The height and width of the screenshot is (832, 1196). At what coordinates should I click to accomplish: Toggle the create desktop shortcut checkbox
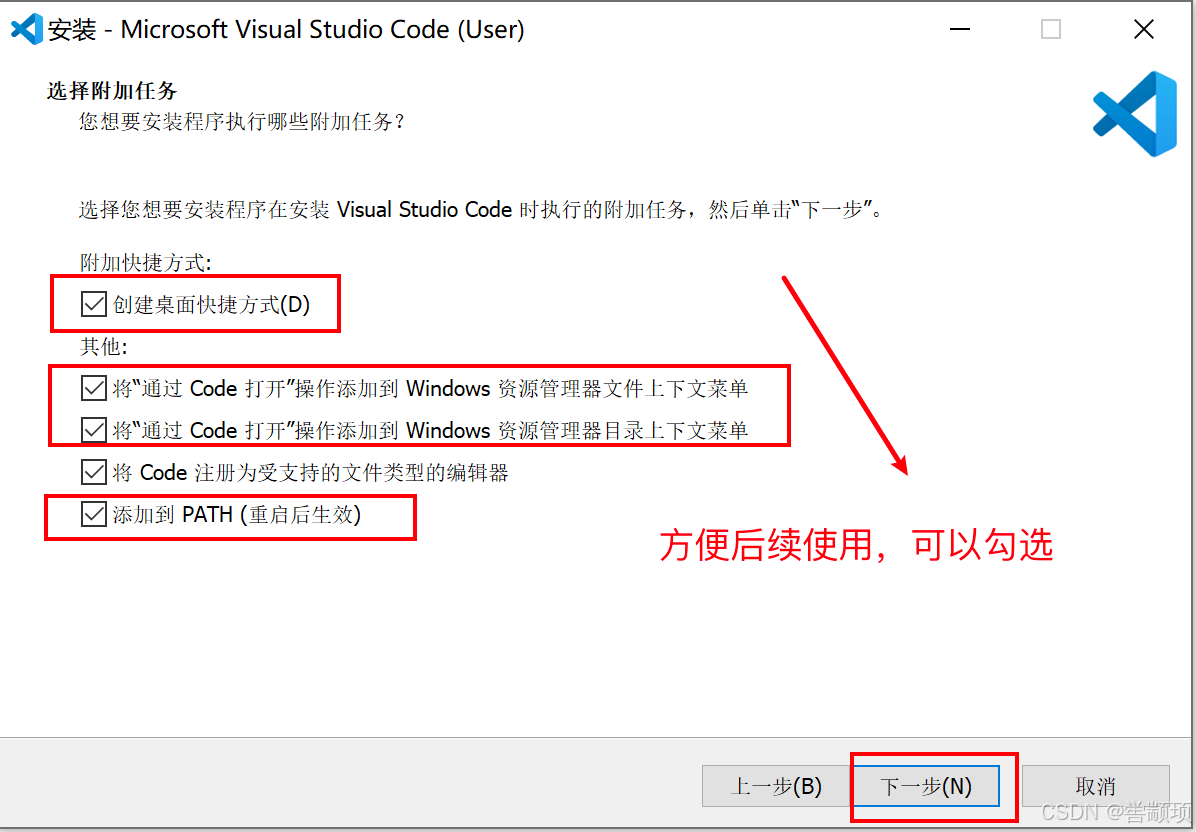coord(93,304)
